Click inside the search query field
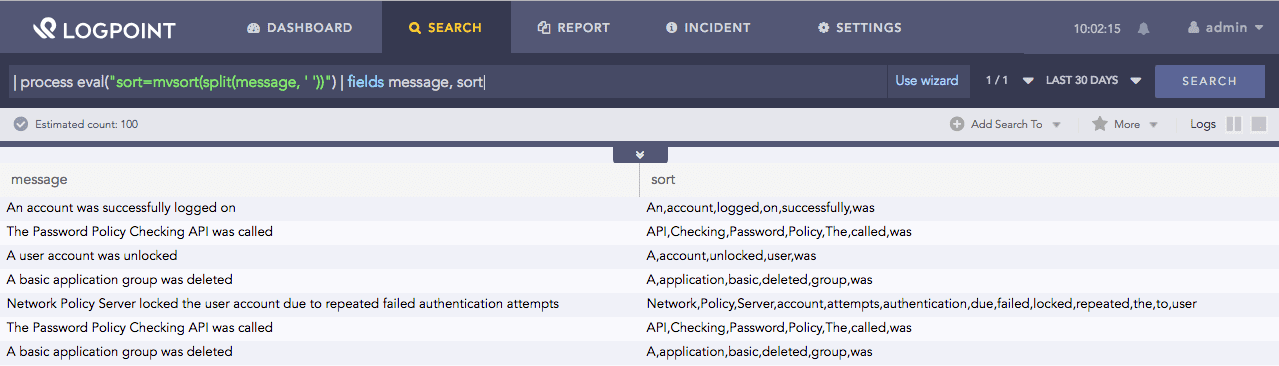Image resolution: width=1279 pixels, height=366 pixels. [447, 81]
